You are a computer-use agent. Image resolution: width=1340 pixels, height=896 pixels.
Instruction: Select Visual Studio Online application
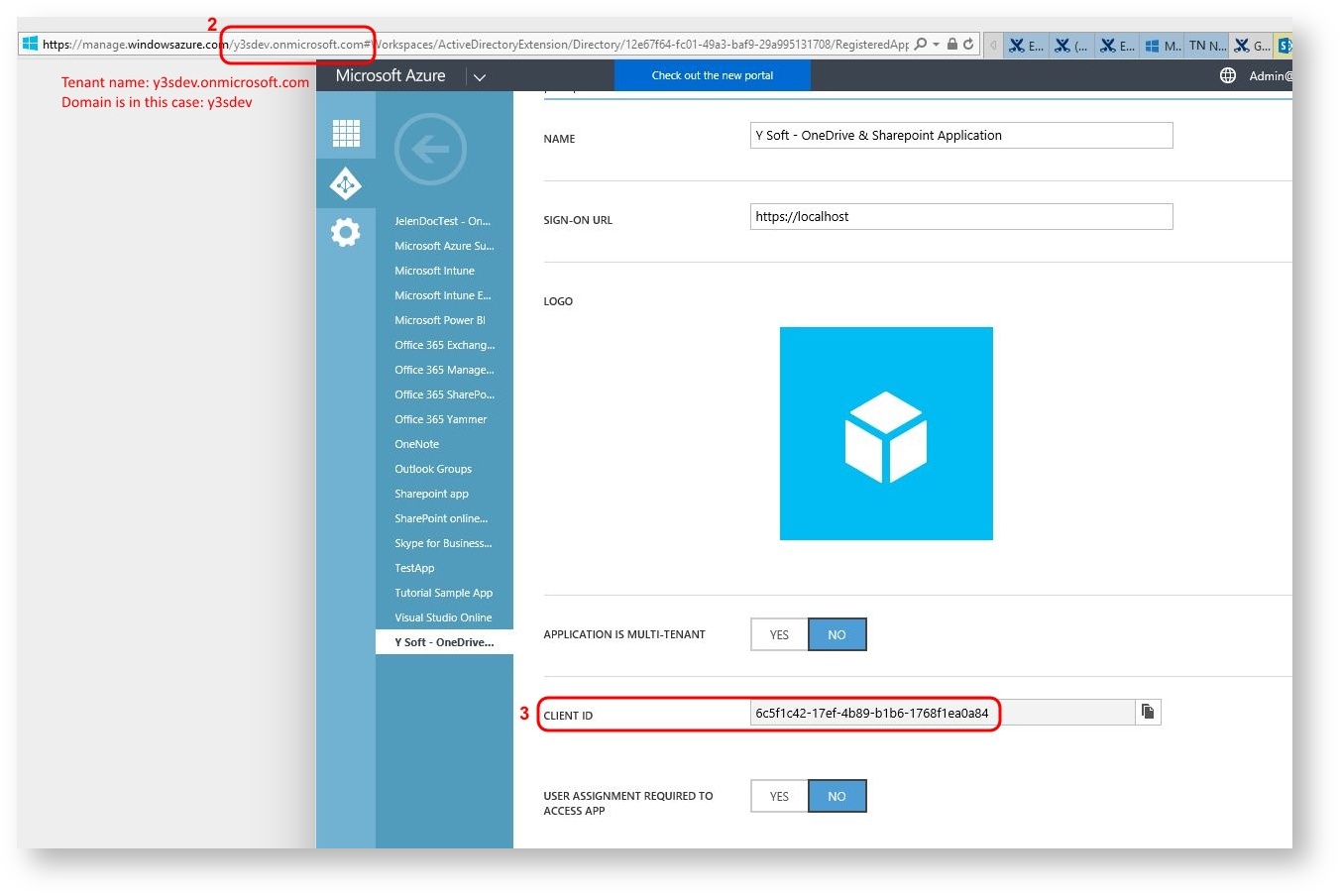click(x=444, y=617)
